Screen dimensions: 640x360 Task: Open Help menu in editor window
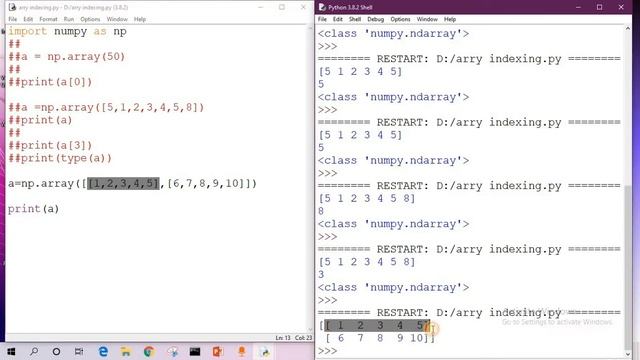click(140, 19)
